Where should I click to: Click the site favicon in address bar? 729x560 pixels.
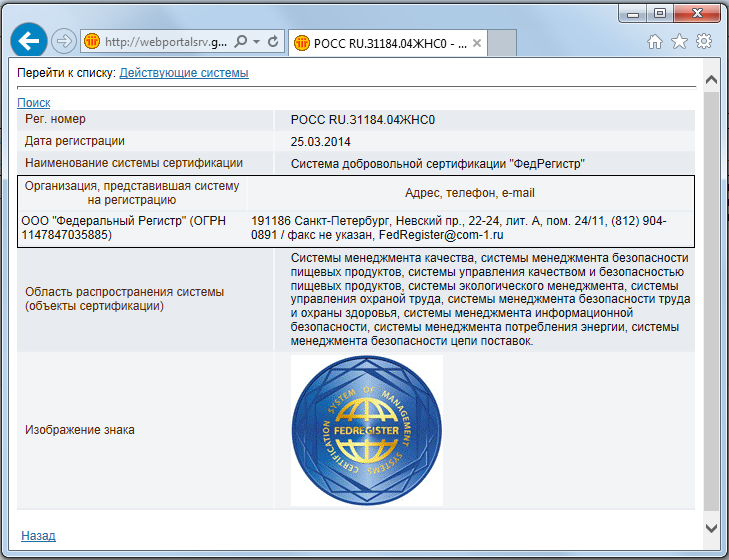pos(92,42)
